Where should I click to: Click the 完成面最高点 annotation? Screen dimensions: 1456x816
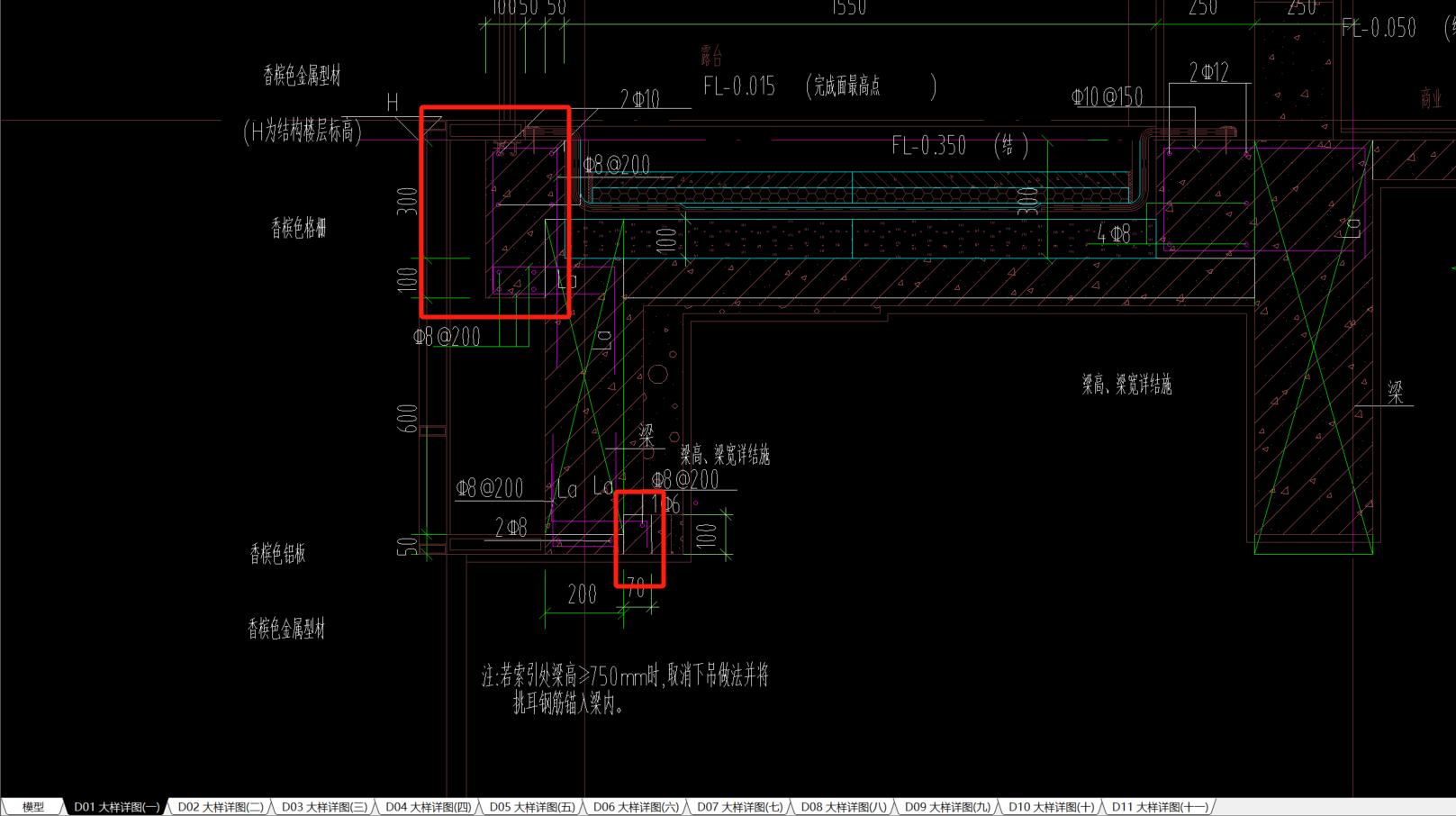pyautogui.click(x=846, y=86)
